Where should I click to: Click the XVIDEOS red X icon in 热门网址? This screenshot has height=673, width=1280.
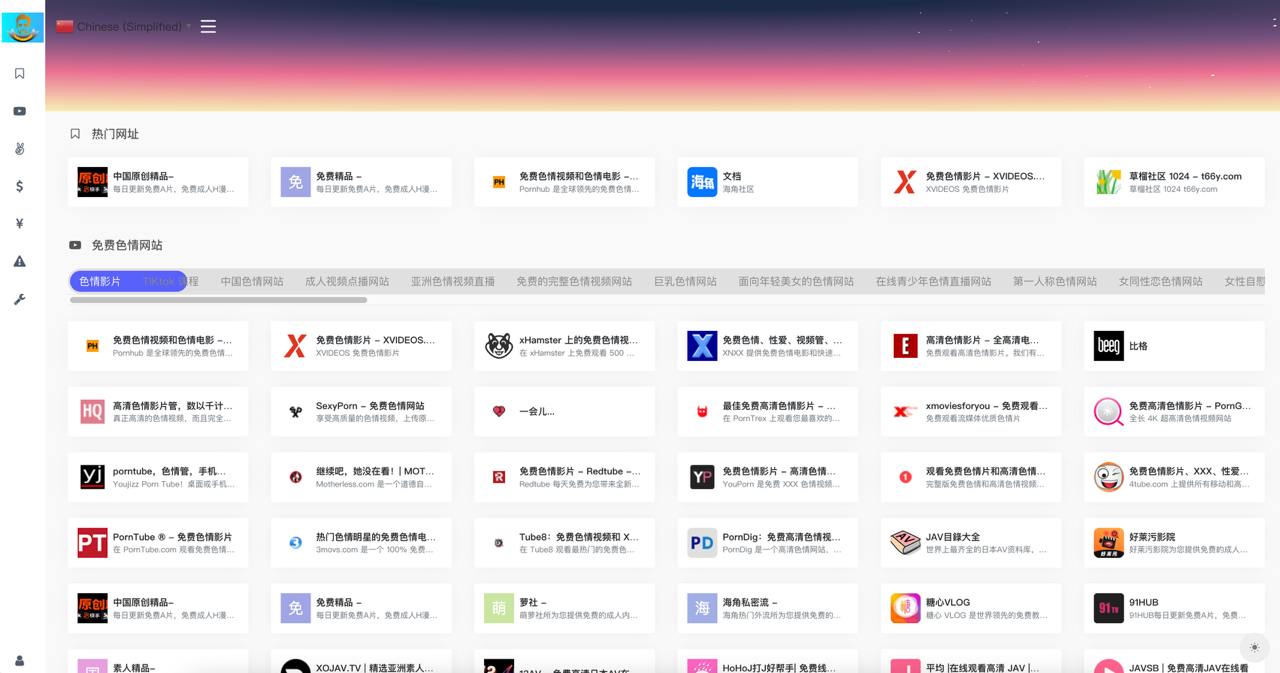[x=905, y=182]
